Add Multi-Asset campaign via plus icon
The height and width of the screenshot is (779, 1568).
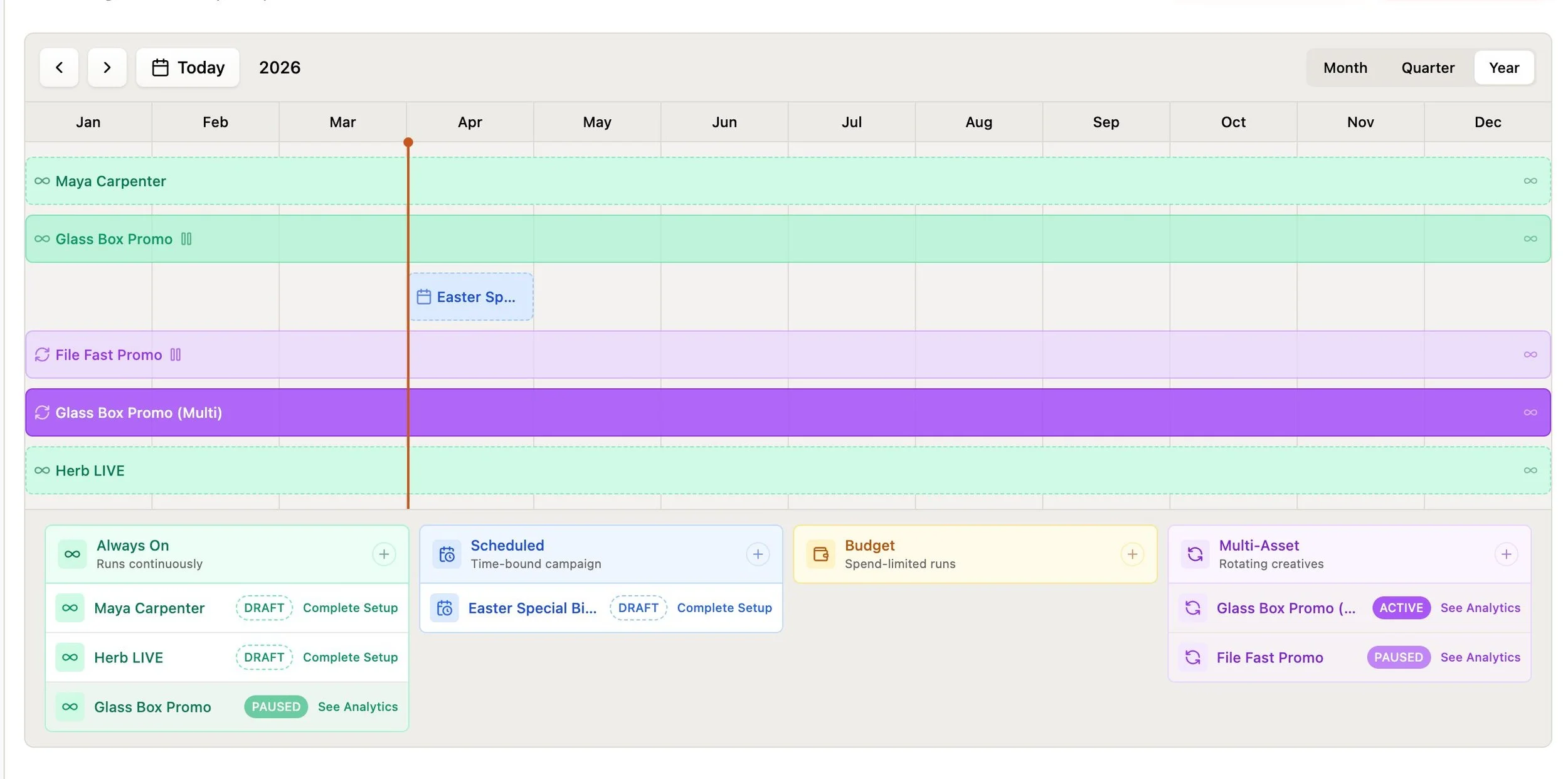(x=1506, y=554)
